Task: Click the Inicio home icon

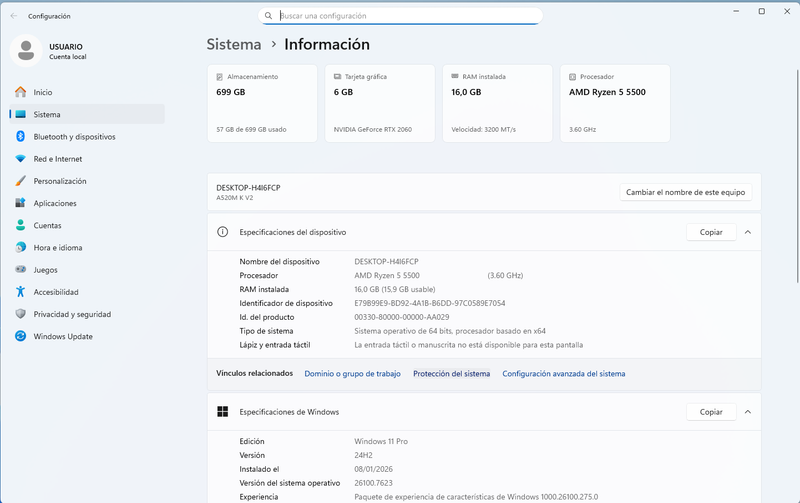Action: (x=20, y=92)
